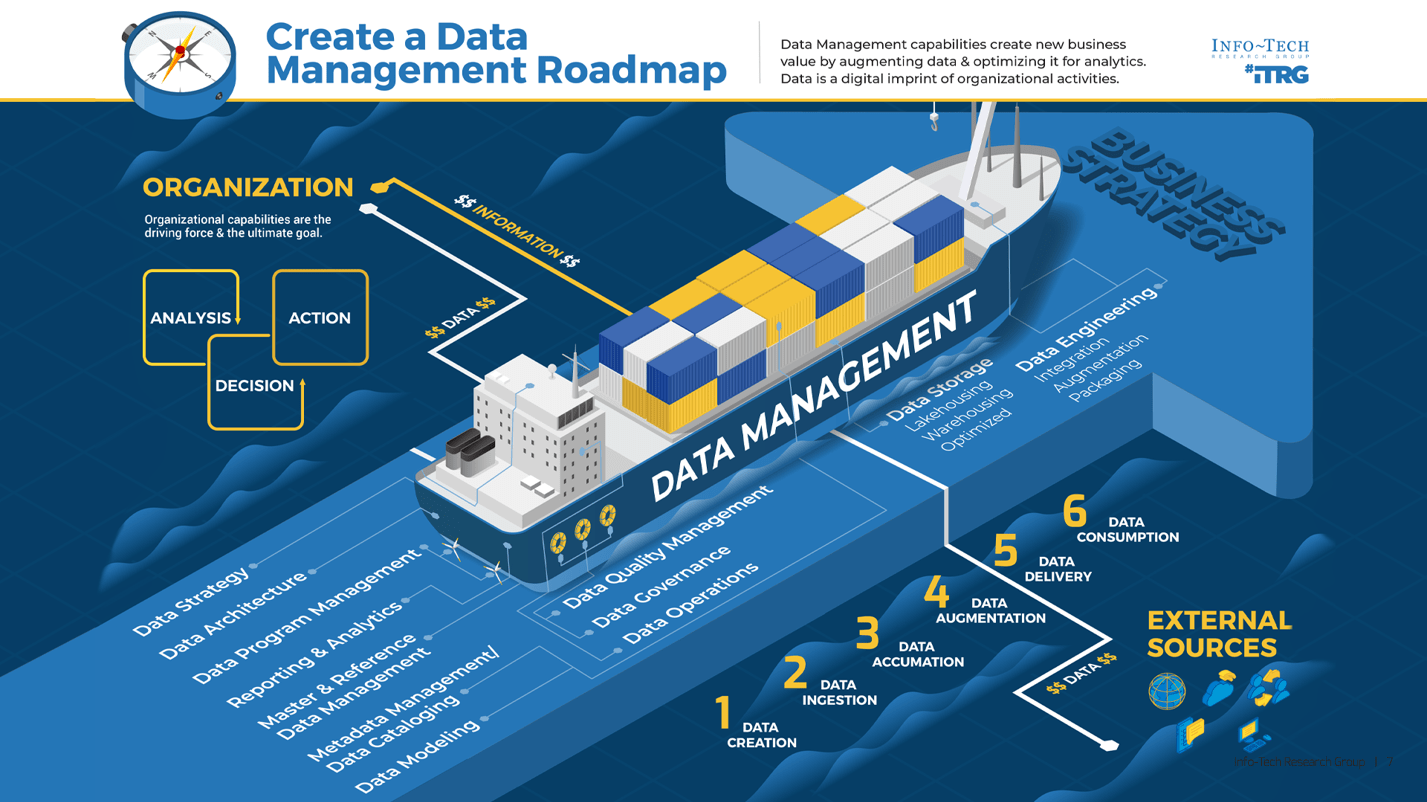Click the DECISION box
The width and height of the screenshot is (1427, 802).
pos(255,385)
